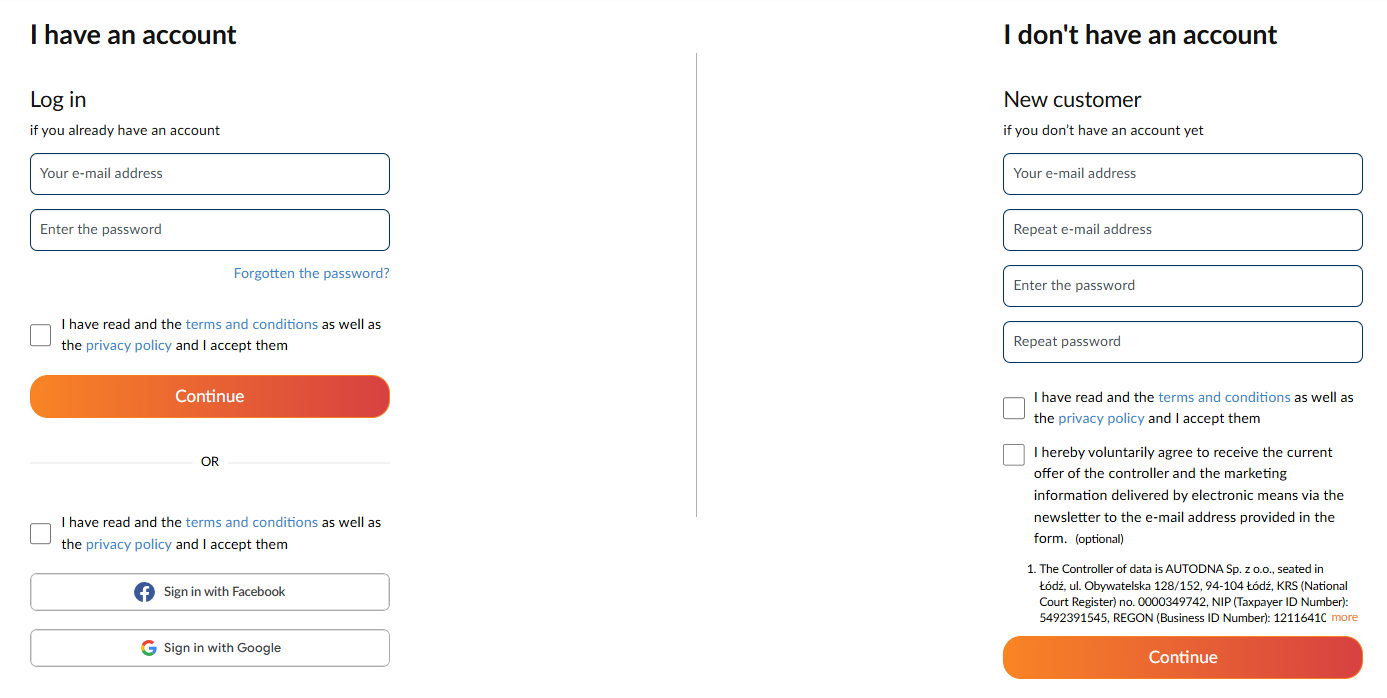Focus the login e-mail address field
This screenshot has width=1387, height=698.
point(210,174)
